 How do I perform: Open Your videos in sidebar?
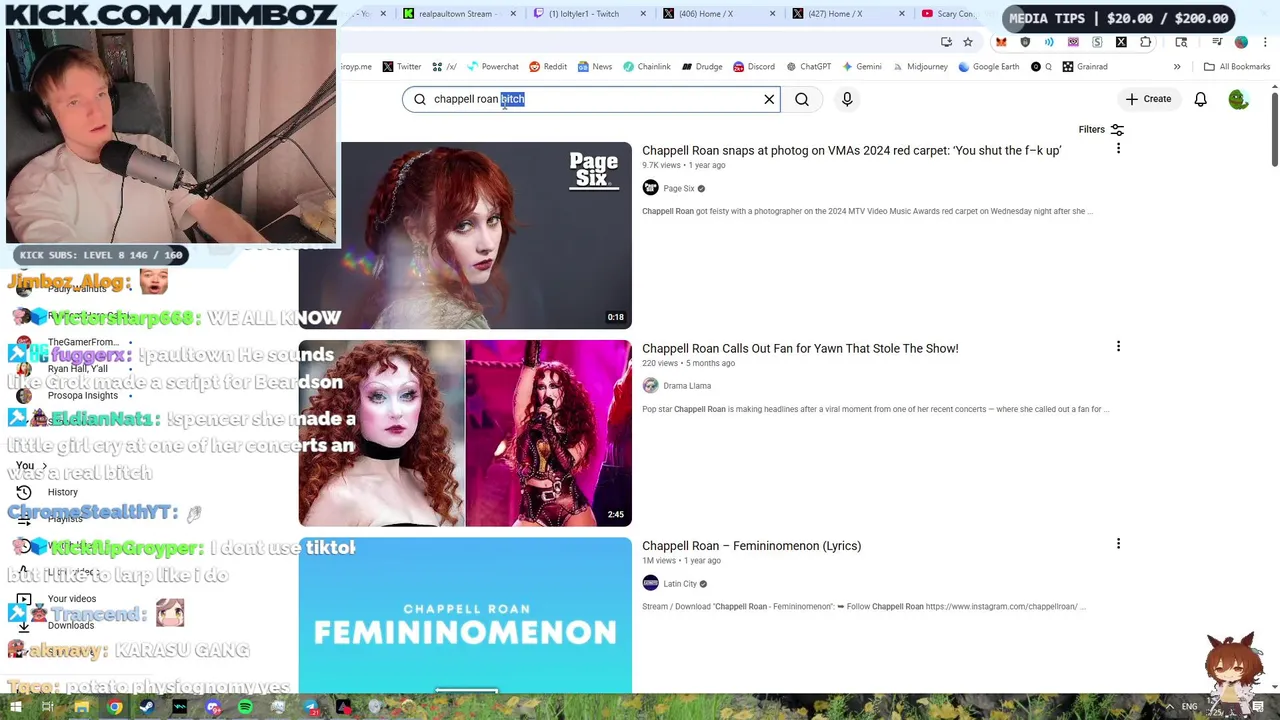(72, 599)
